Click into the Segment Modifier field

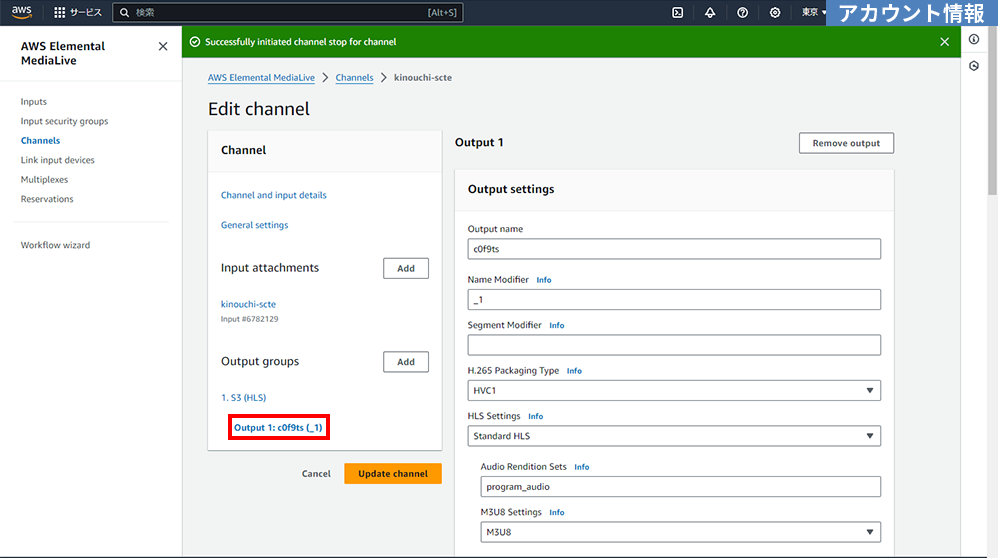pyautogui.click(x=674, y=345)
